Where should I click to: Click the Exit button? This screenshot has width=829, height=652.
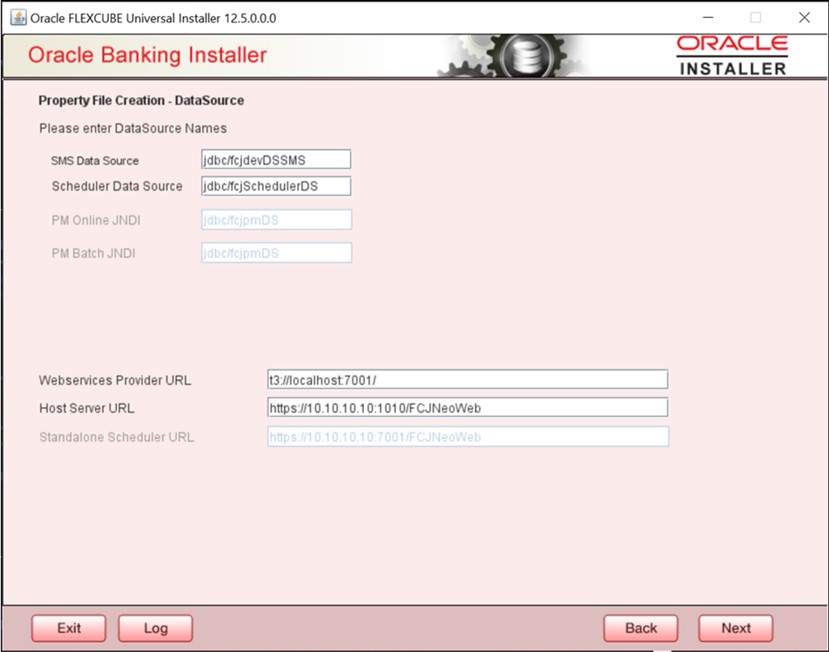tap(69, 628)
